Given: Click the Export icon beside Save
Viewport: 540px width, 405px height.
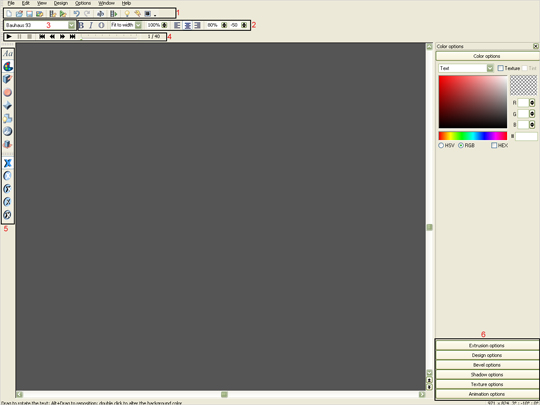Looking at the screenshot, I should coord(40,14).
